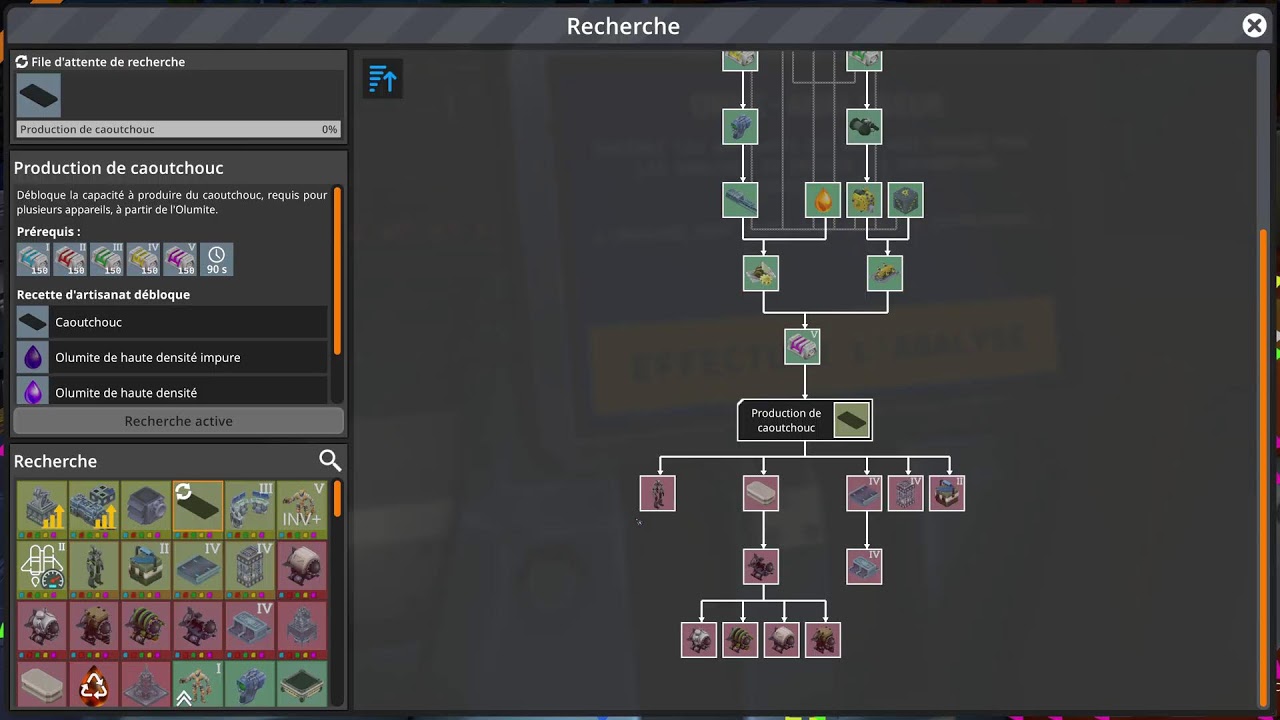Select the orange recycling droplet research tile
1280x720 pixels.
[94, 685]
